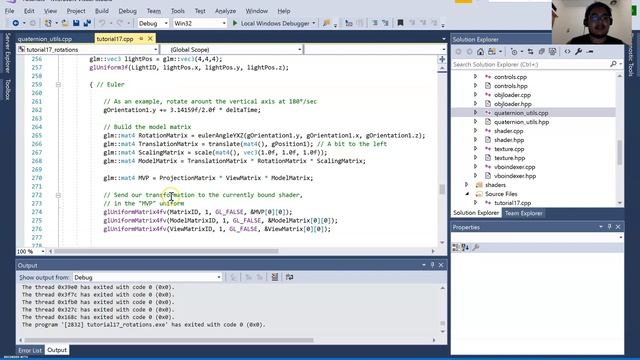Toggle a bookmark with the bookmark icon
Viewport: 640px width, 360px height.
click(400, 23)
